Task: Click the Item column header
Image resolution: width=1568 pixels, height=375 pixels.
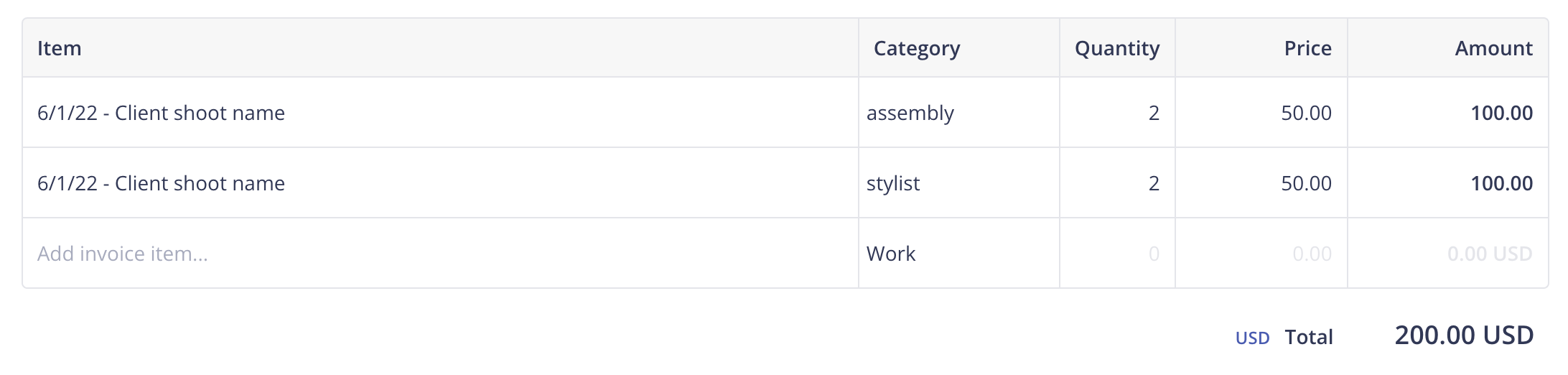Action: click(x=59, y=48)
